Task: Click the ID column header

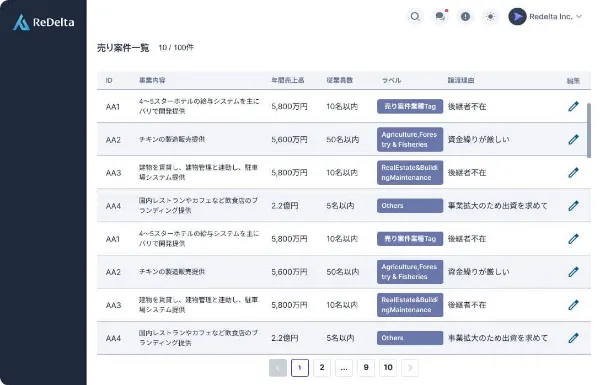Action: coord(109,80)
